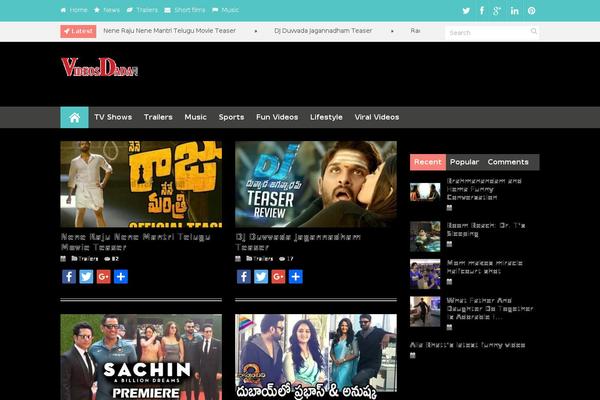
Task: Open the LinkedIn icon in top header
Action: click(x=514, y=11)
